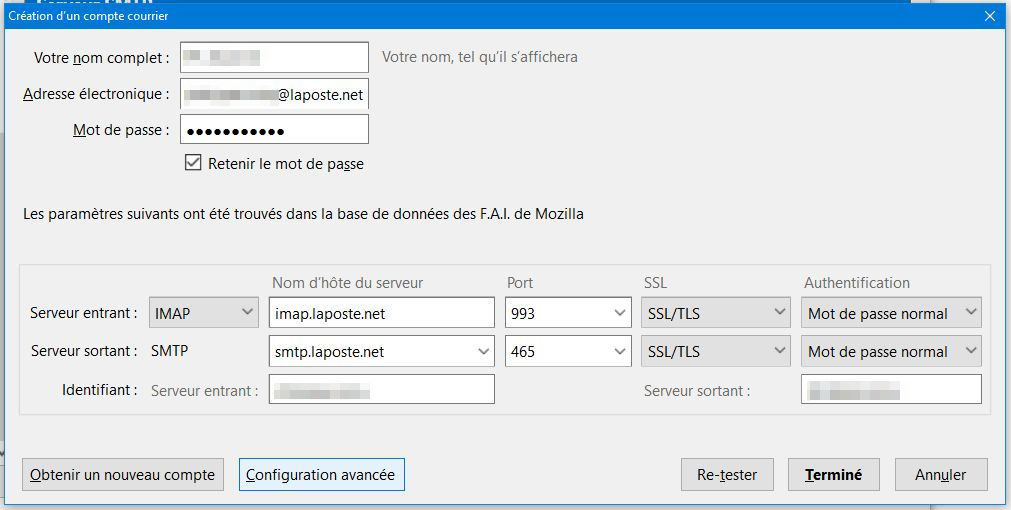Expand the outgoing port 465 dropdown
The height and width of the screenshot is (510, 1011).
tap(568, 351)
